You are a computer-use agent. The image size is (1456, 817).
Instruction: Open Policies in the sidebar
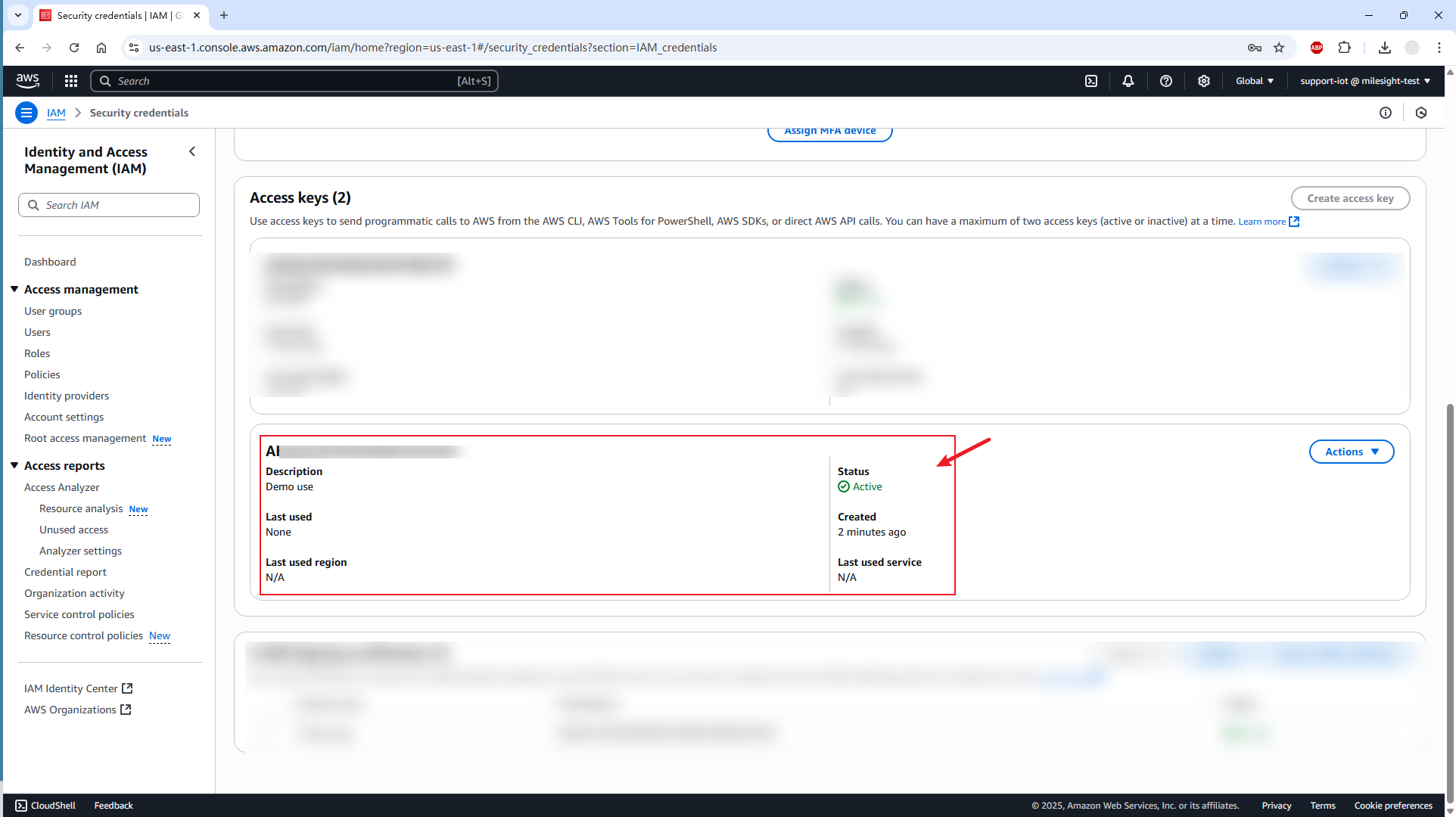42,374
